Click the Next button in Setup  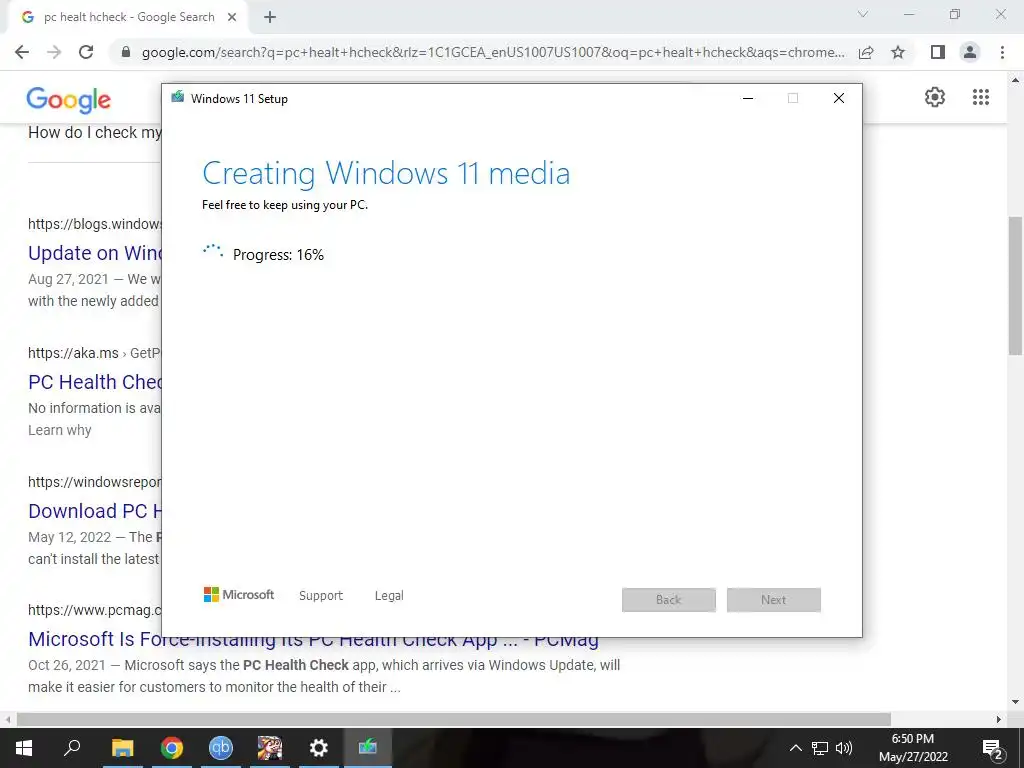point(774,600)
